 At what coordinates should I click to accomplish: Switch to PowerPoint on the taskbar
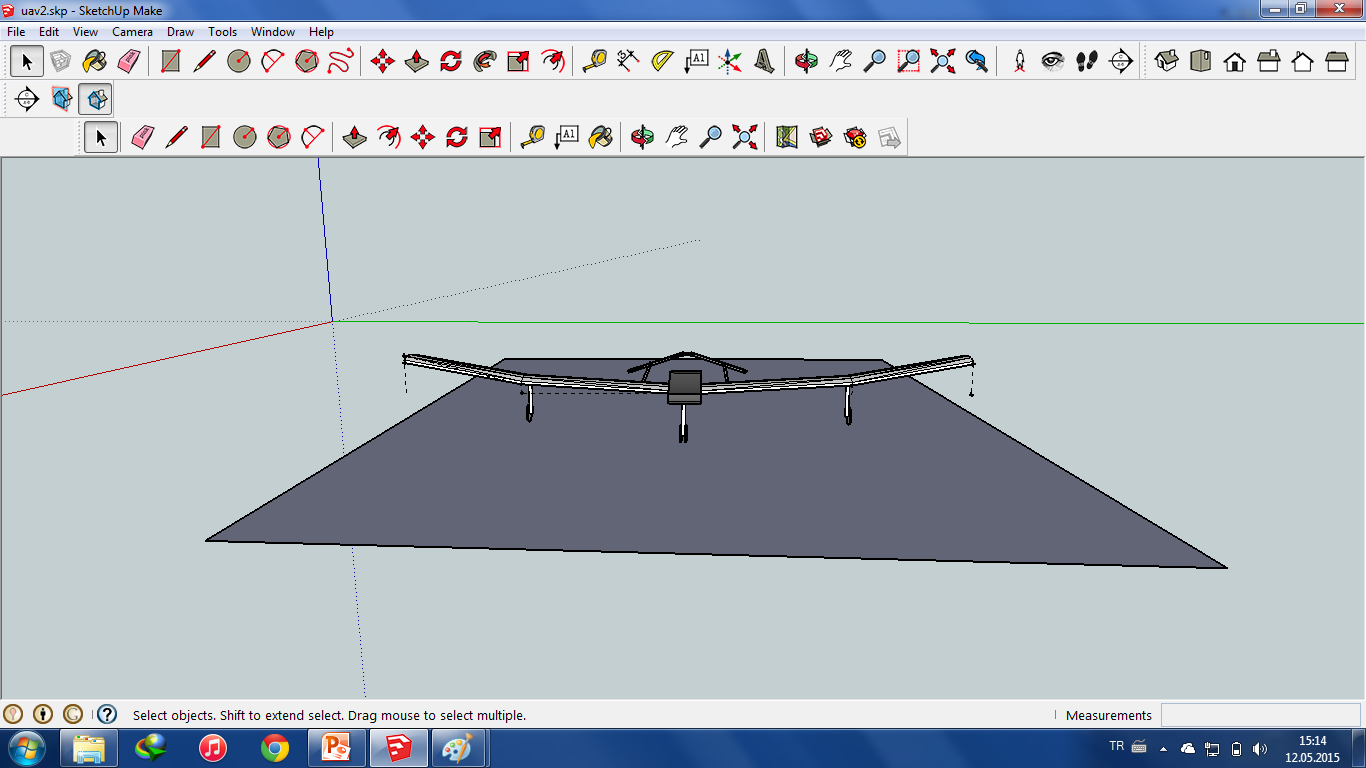[x=337, y=748]
